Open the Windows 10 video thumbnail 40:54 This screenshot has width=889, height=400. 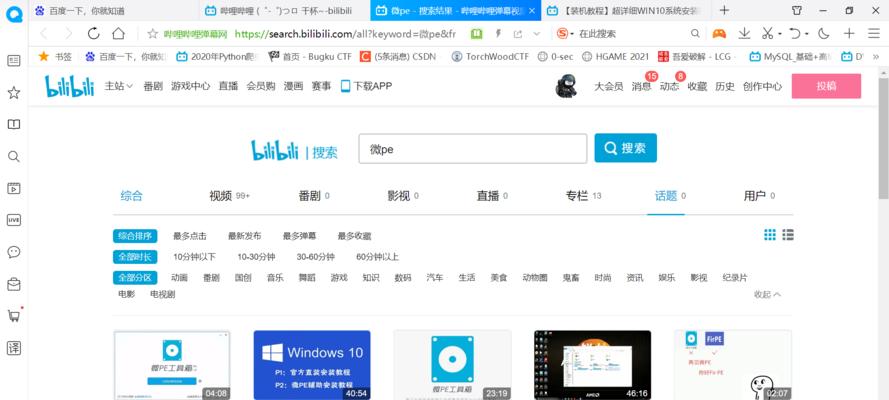pyautogui.click(x=312, y=365)
